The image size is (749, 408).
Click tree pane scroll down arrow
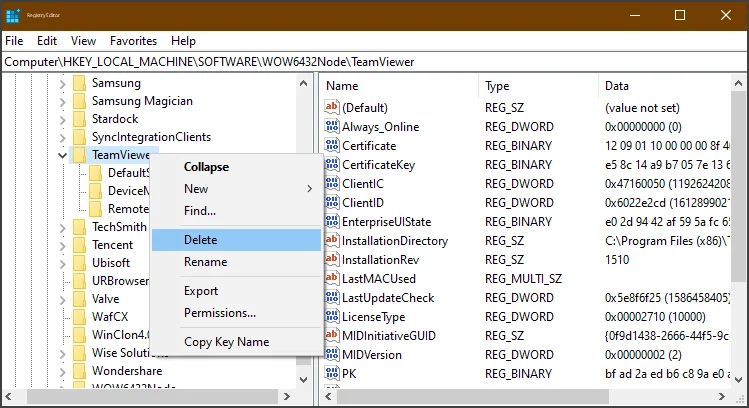303,380
